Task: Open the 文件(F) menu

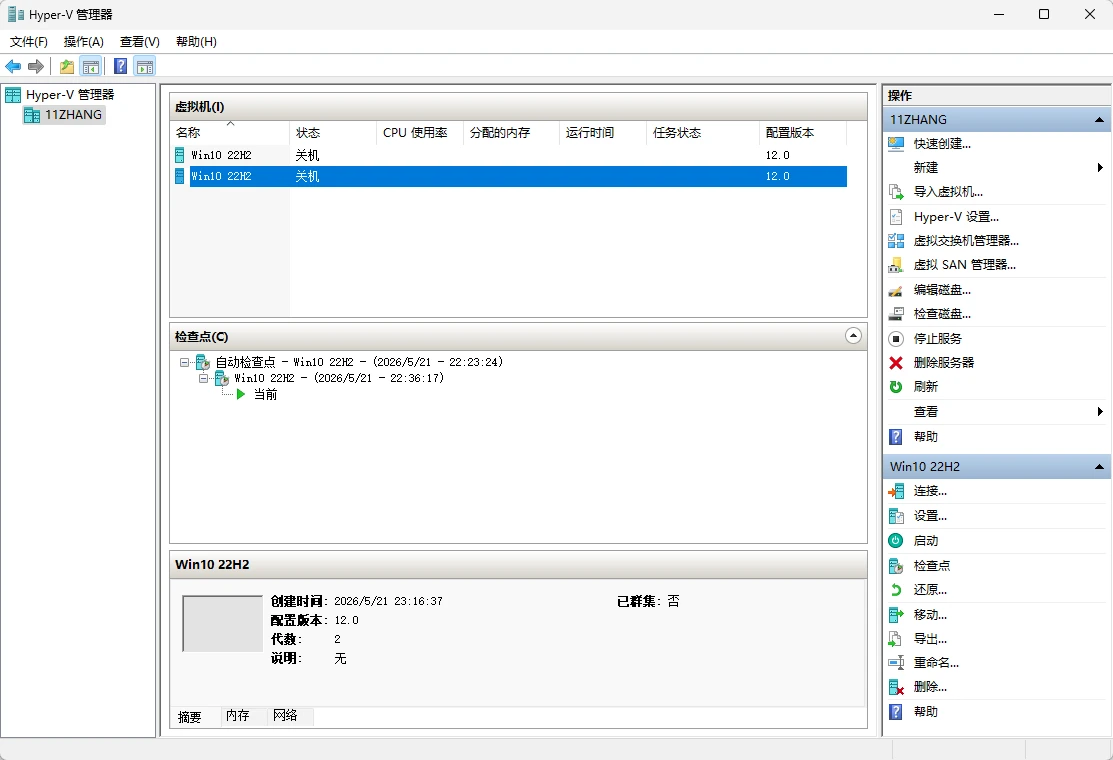Action: point(28,42)
